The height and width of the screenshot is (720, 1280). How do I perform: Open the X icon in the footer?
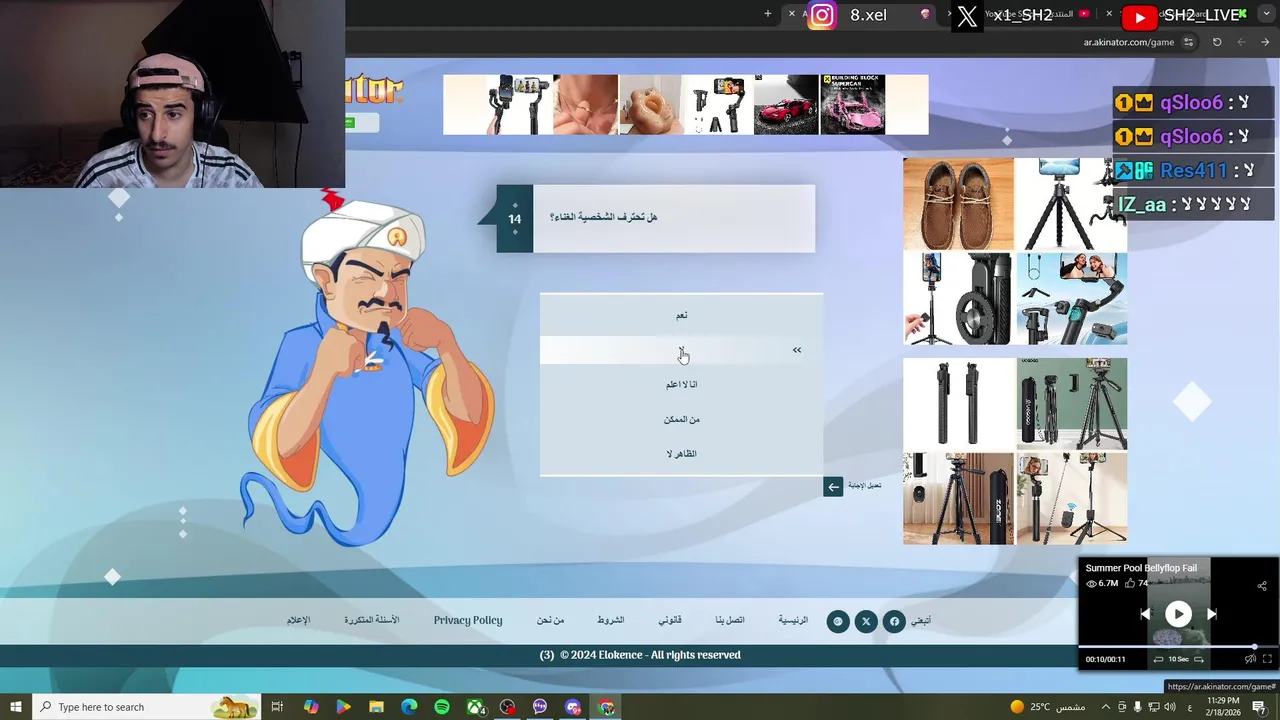(866, 621)
